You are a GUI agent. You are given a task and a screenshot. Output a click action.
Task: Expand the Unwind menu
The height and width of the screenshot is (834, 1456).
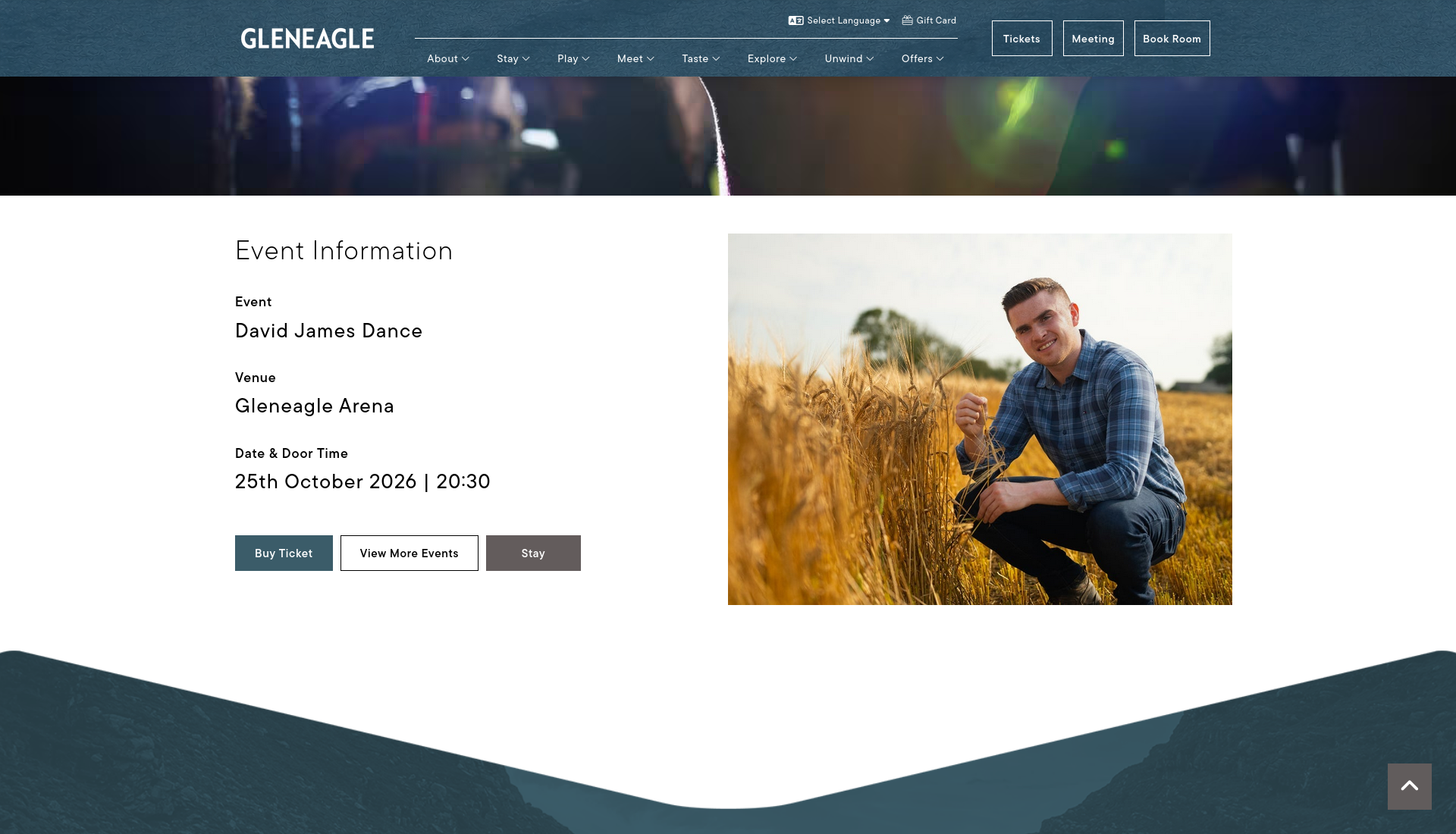(849, 58)
